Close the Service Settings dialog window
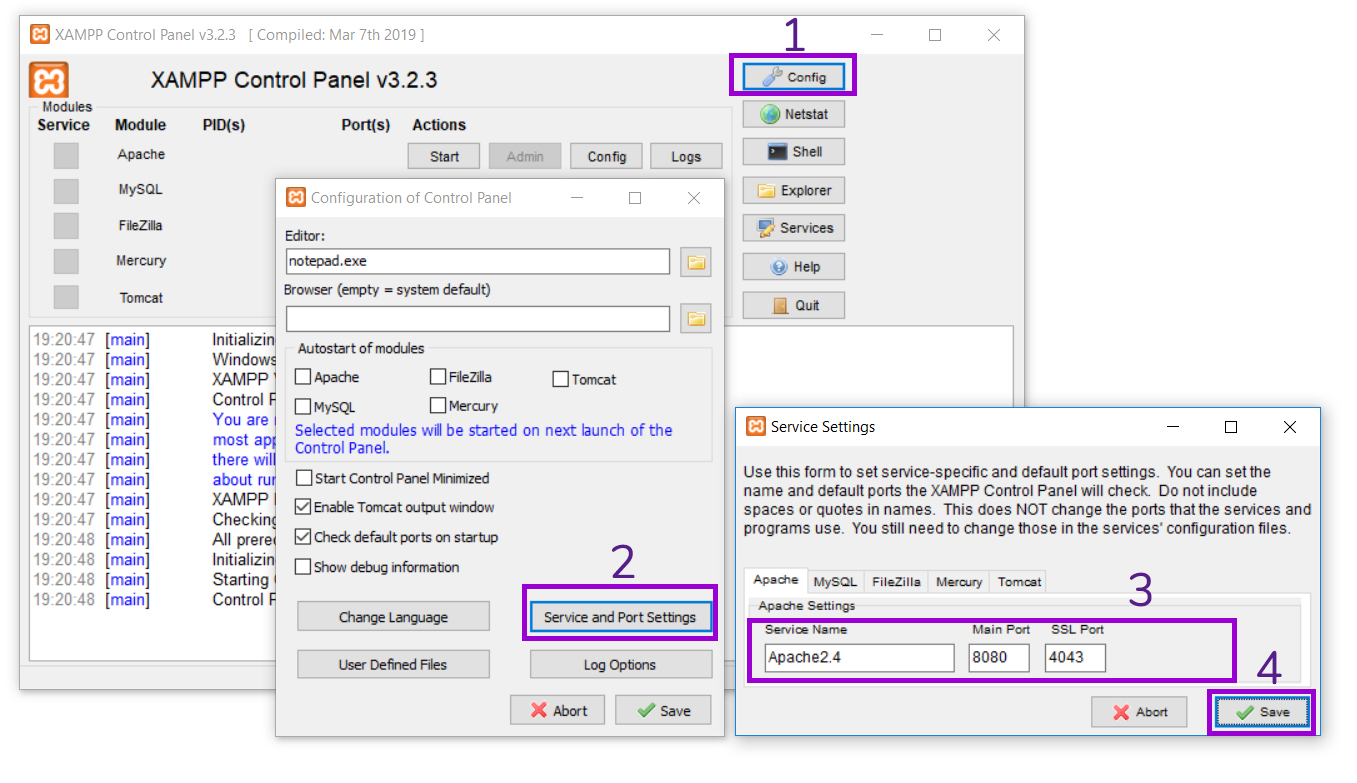 [x=1289, y=427]
